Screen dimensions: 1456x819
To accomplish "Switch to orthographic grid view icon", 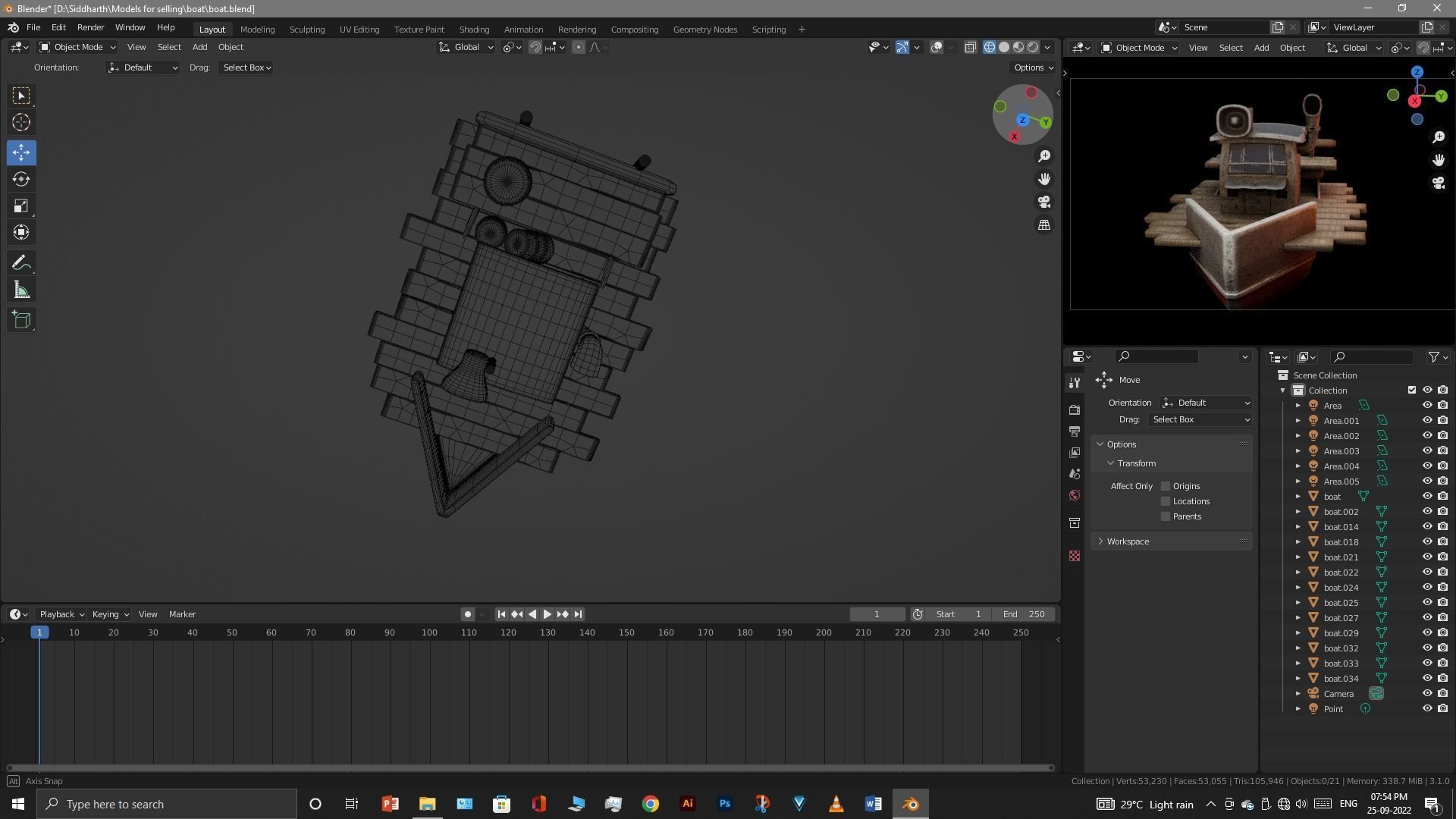I will point(1044,225).
